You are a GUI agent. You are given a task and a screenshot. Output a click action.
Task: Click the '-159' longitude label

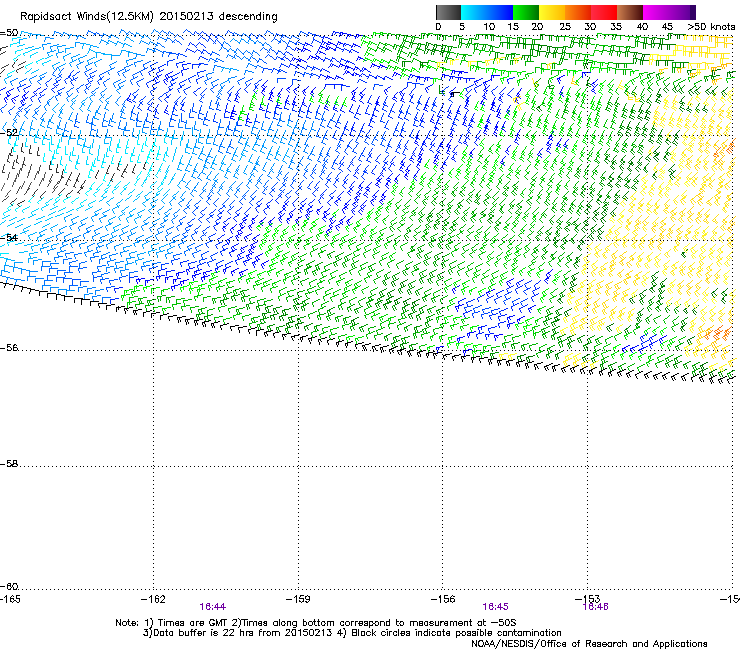(x=298, y=599)
